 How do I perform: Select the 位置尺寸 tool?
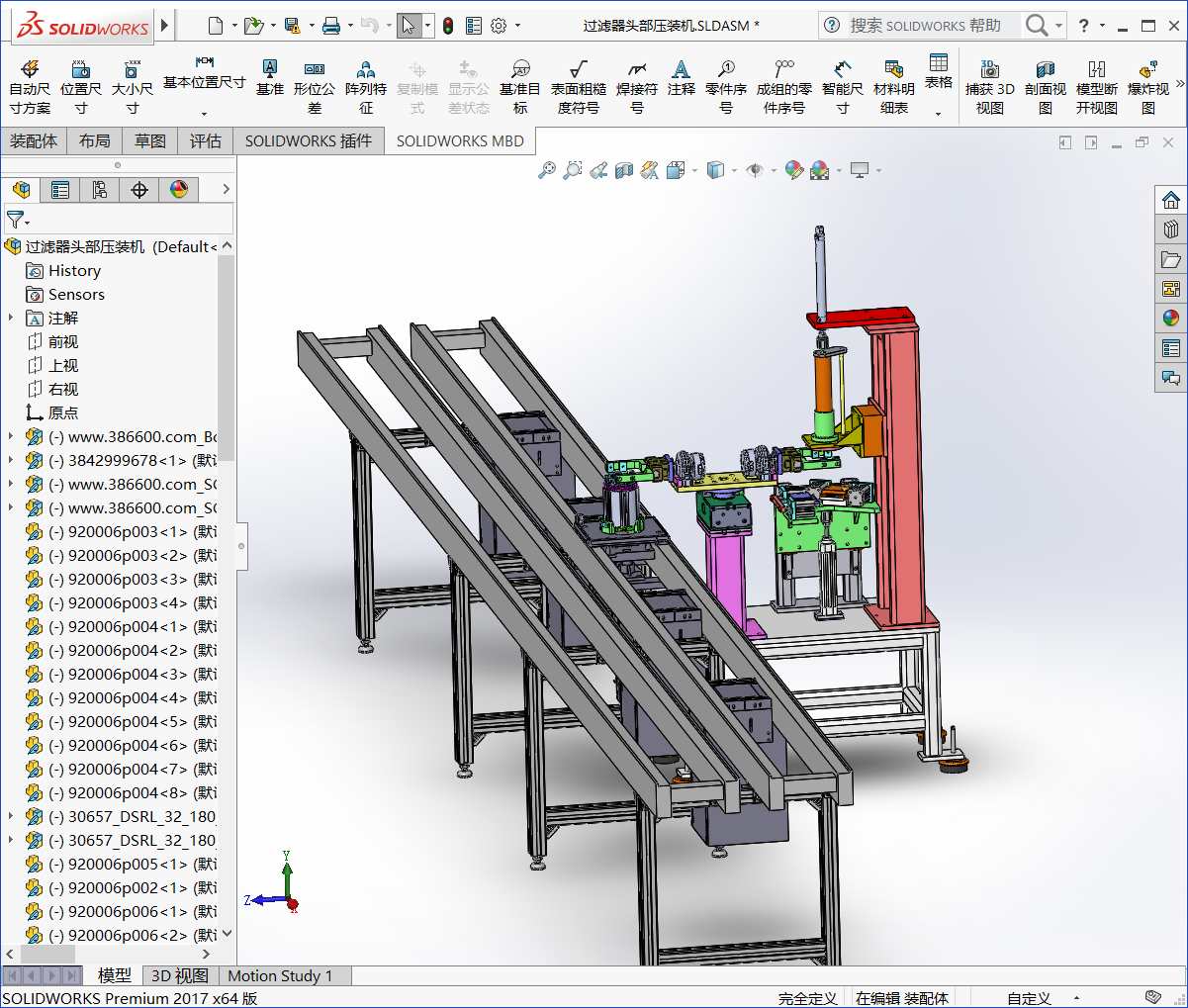(81, 87)
